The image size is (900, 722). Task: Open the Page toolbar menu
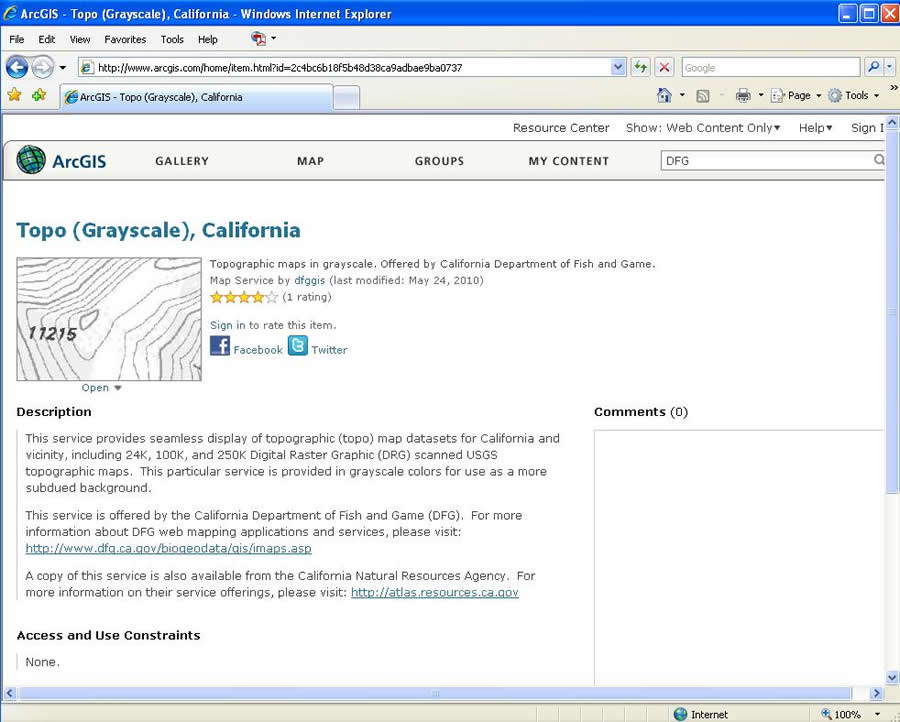click(796, 95)
